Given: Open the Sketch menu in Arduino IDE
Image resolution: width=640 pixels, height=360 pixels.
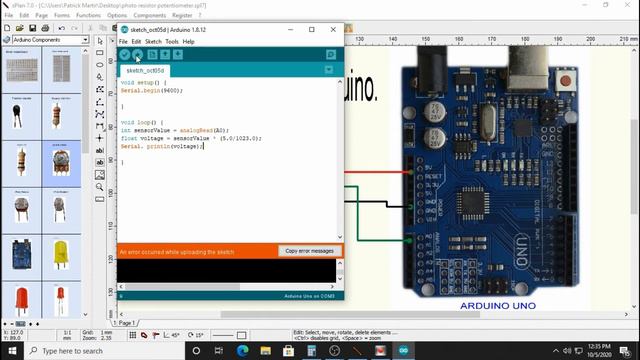Looking at the screenshot, I should click(153, 42).
